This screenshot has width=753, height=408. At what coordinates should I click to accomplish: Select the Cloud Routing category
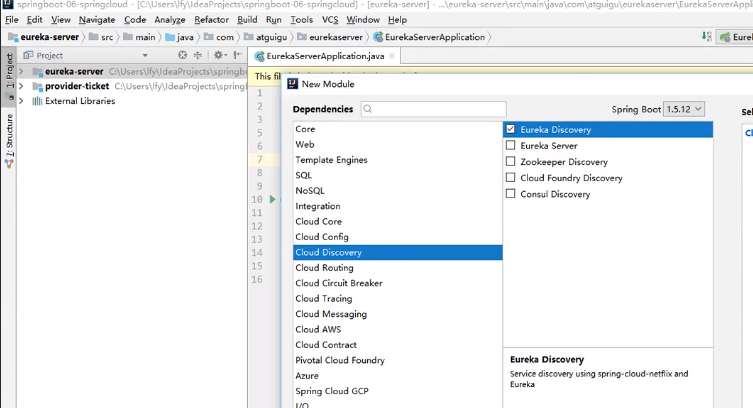pyautogui.click(x=398, y=268)
